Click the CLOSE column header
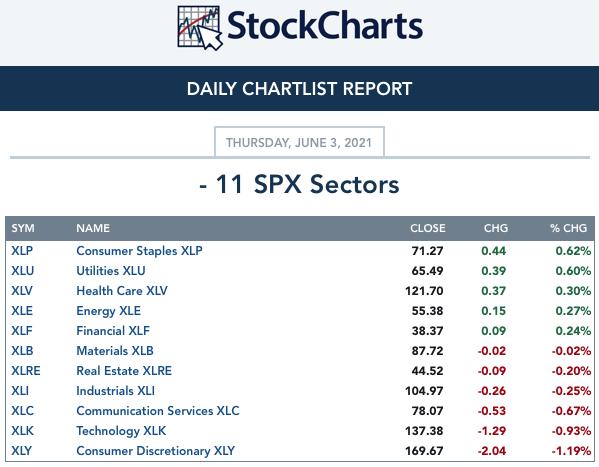This screenshot has width=599, height=467. click(428, 228)
